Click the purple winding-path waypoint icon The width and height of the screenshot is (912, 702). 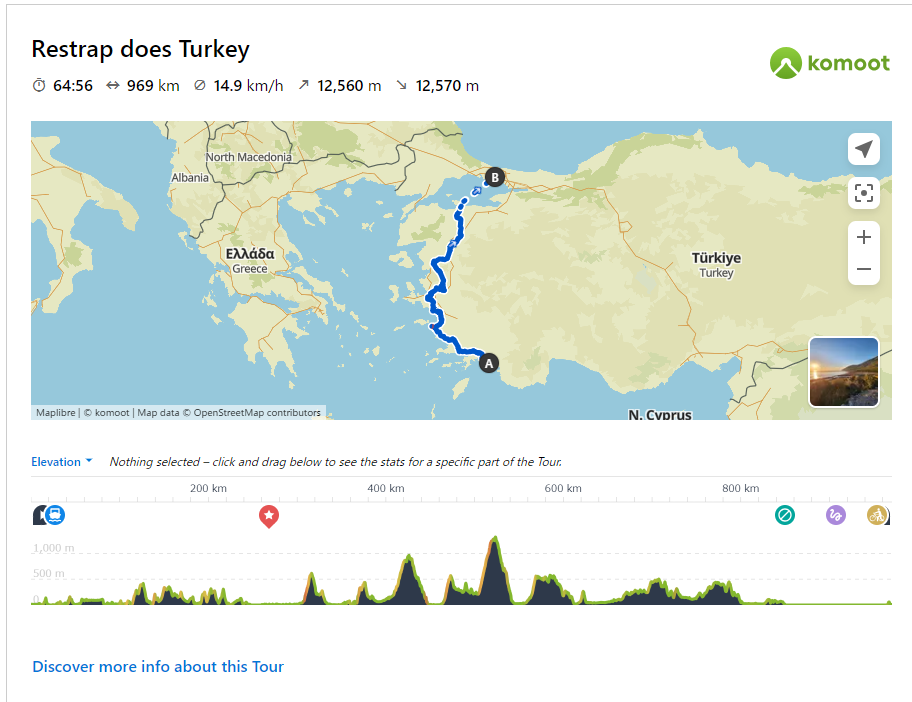coord(836,515)
